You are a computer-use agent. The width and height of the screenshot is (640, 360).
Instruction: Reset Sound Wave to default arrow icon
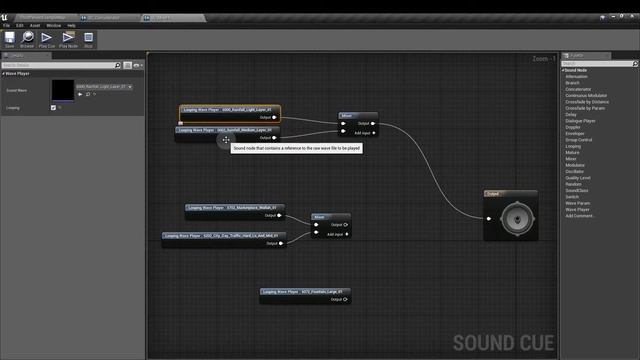pos(95,94)
